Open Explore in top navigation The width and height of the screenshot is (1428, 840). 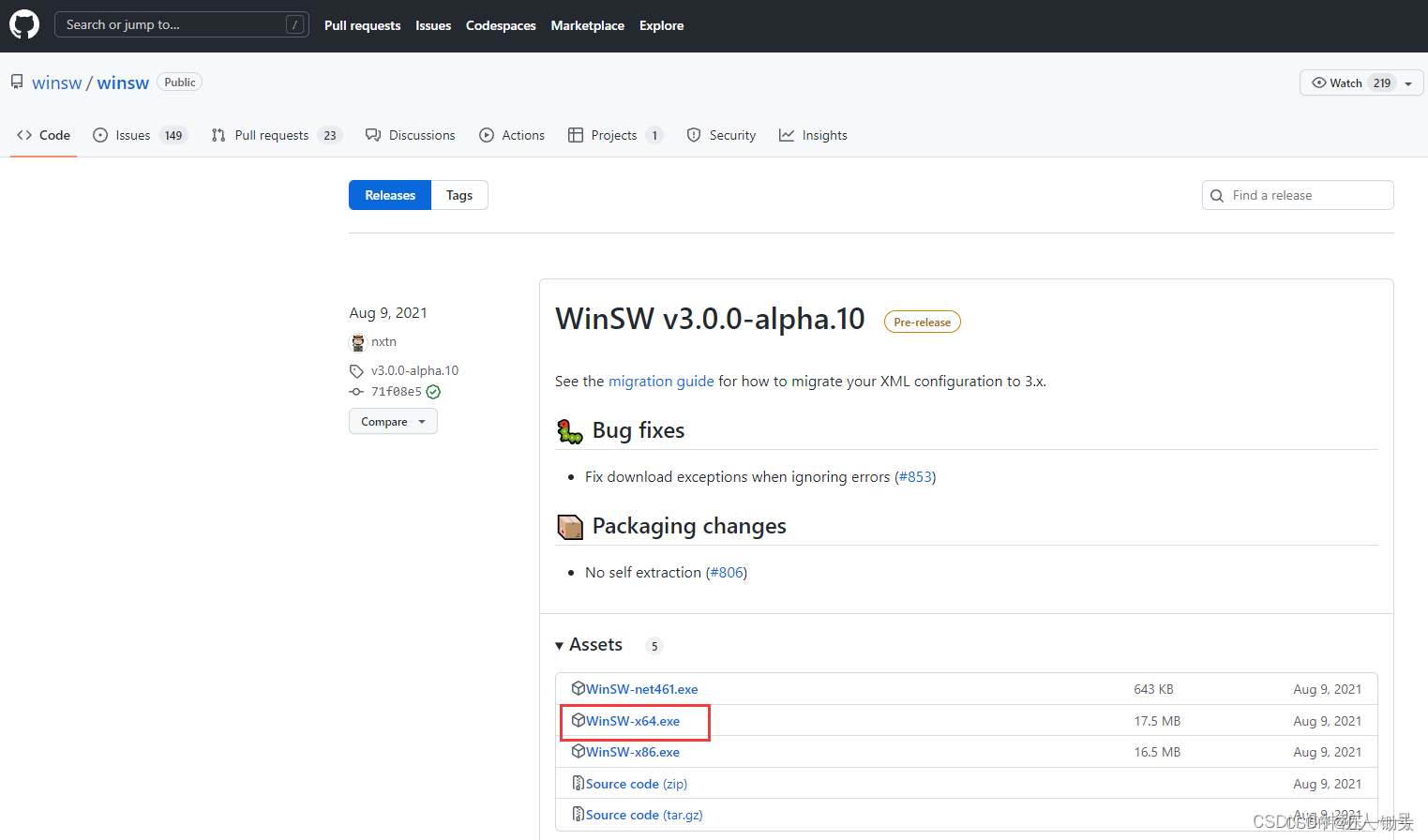coord(661,25)
